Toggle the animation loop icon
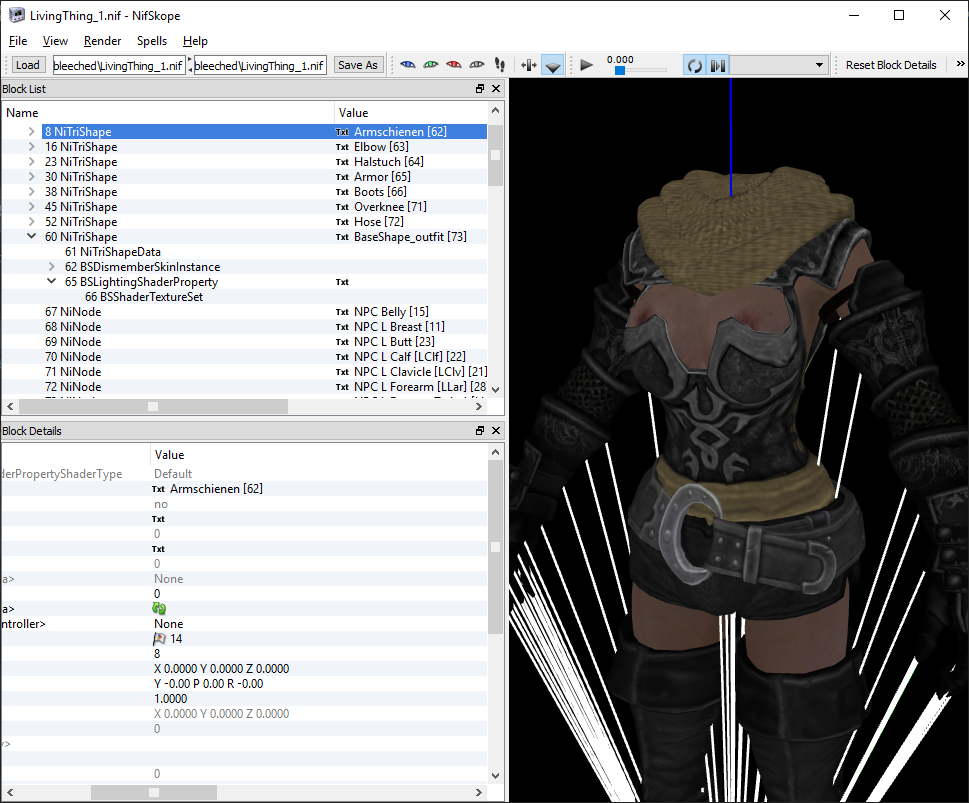 [x=694, y=64]
